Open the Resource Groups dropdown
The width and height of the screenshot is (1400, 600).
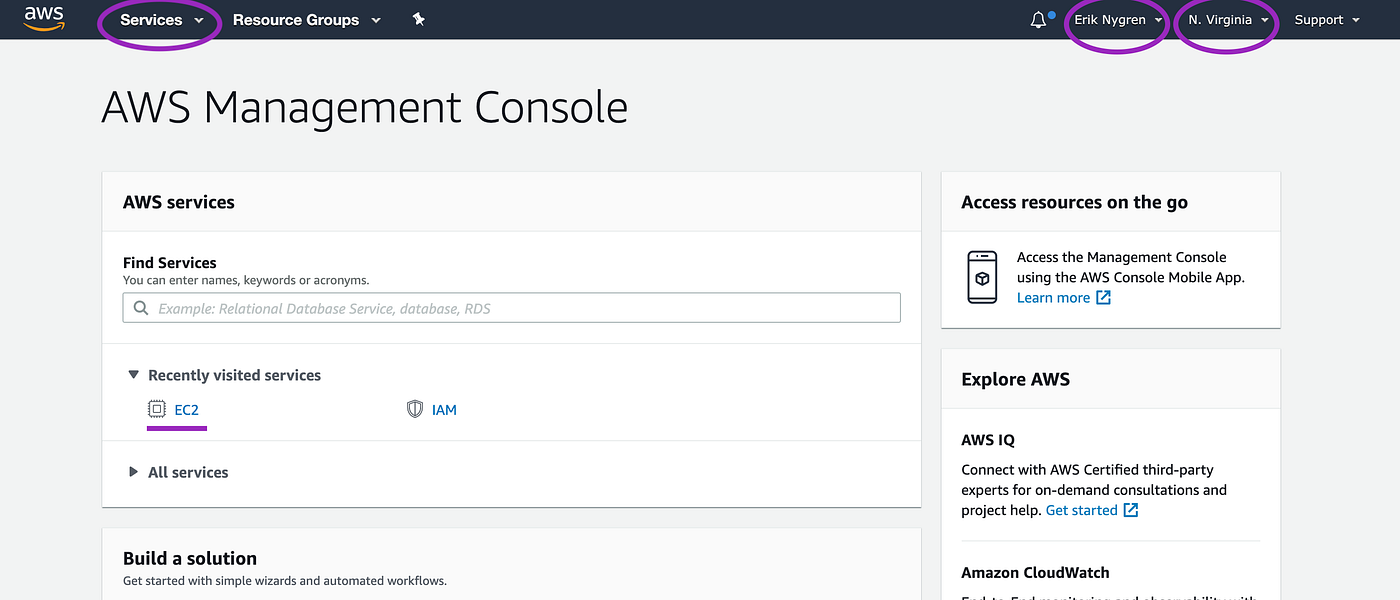tap(306, 20)
